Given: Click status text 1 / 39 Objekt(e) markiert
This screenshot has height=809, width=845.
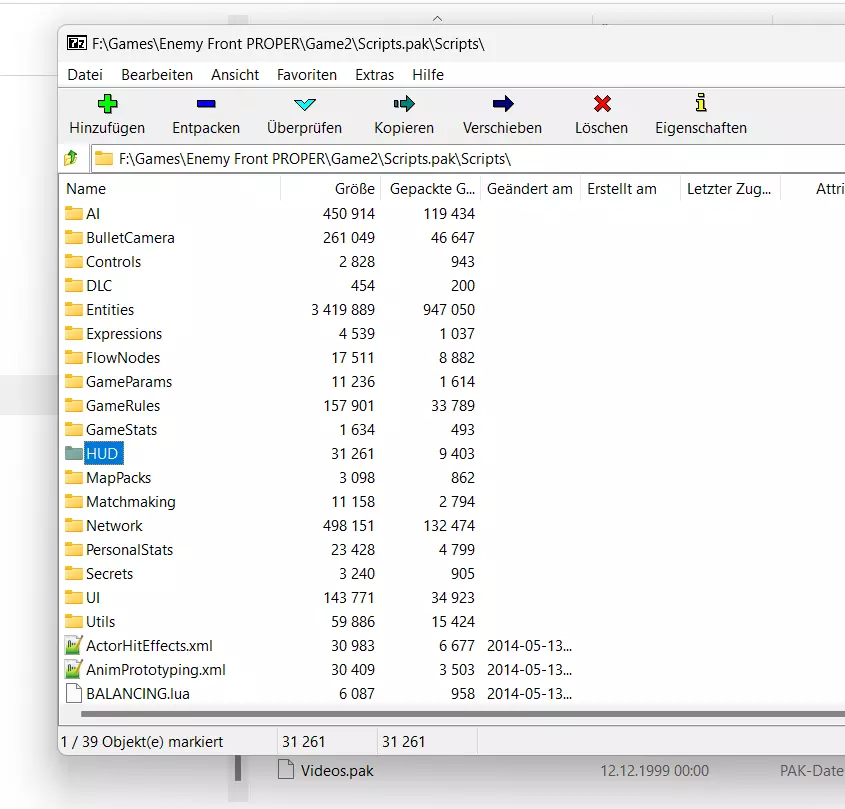Looking at the screenshot, I should 142,742.
